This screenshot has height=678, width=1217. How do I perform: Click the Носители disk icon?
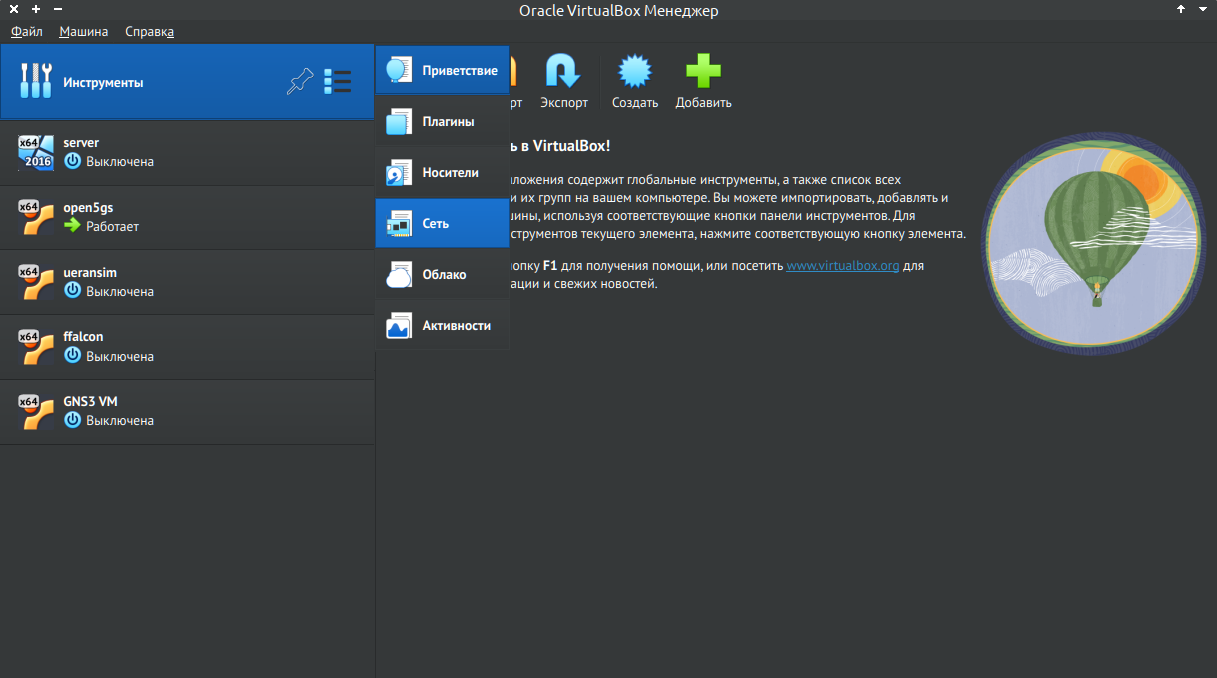point(399,173)
